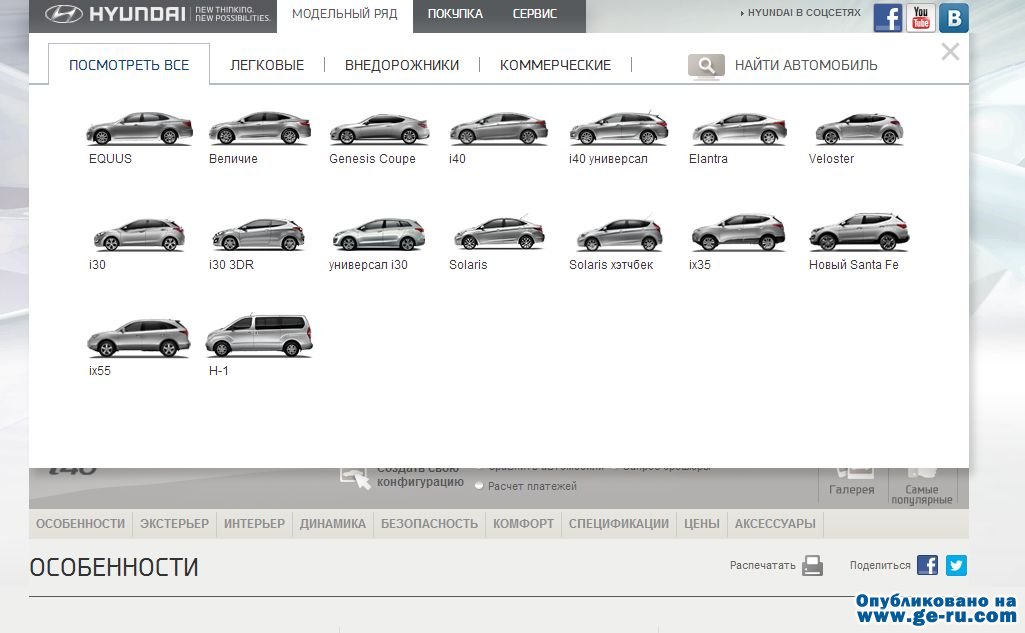Screen dimensions: 1025x633
Task: Choose the Новый Santa Fe thumbnail
Action: pyautogui.click(x=859, y=234)
